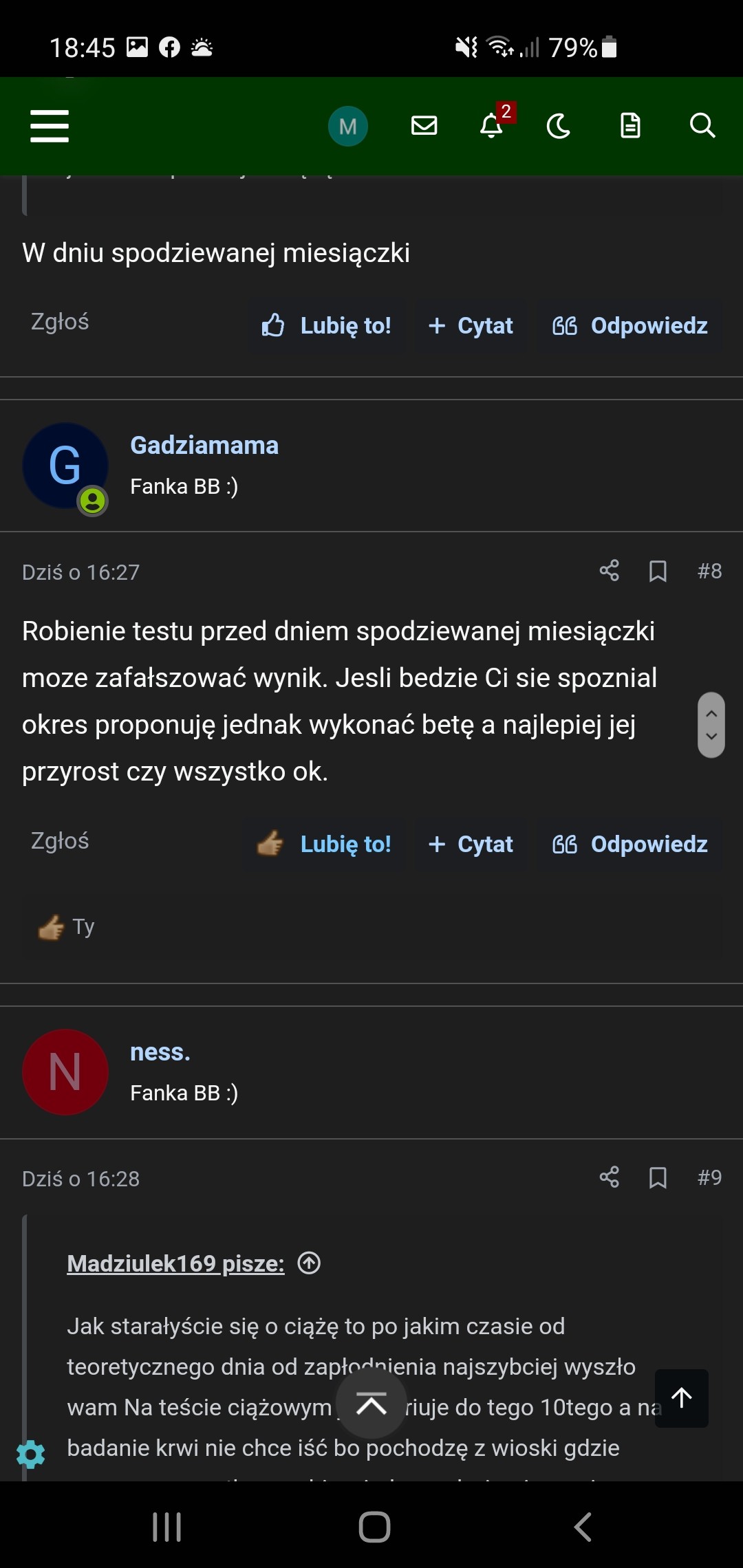The width and height of the screenshot is (743, 1568).
Task: Bookmark post #9
Action: (x=658, y=1177)
